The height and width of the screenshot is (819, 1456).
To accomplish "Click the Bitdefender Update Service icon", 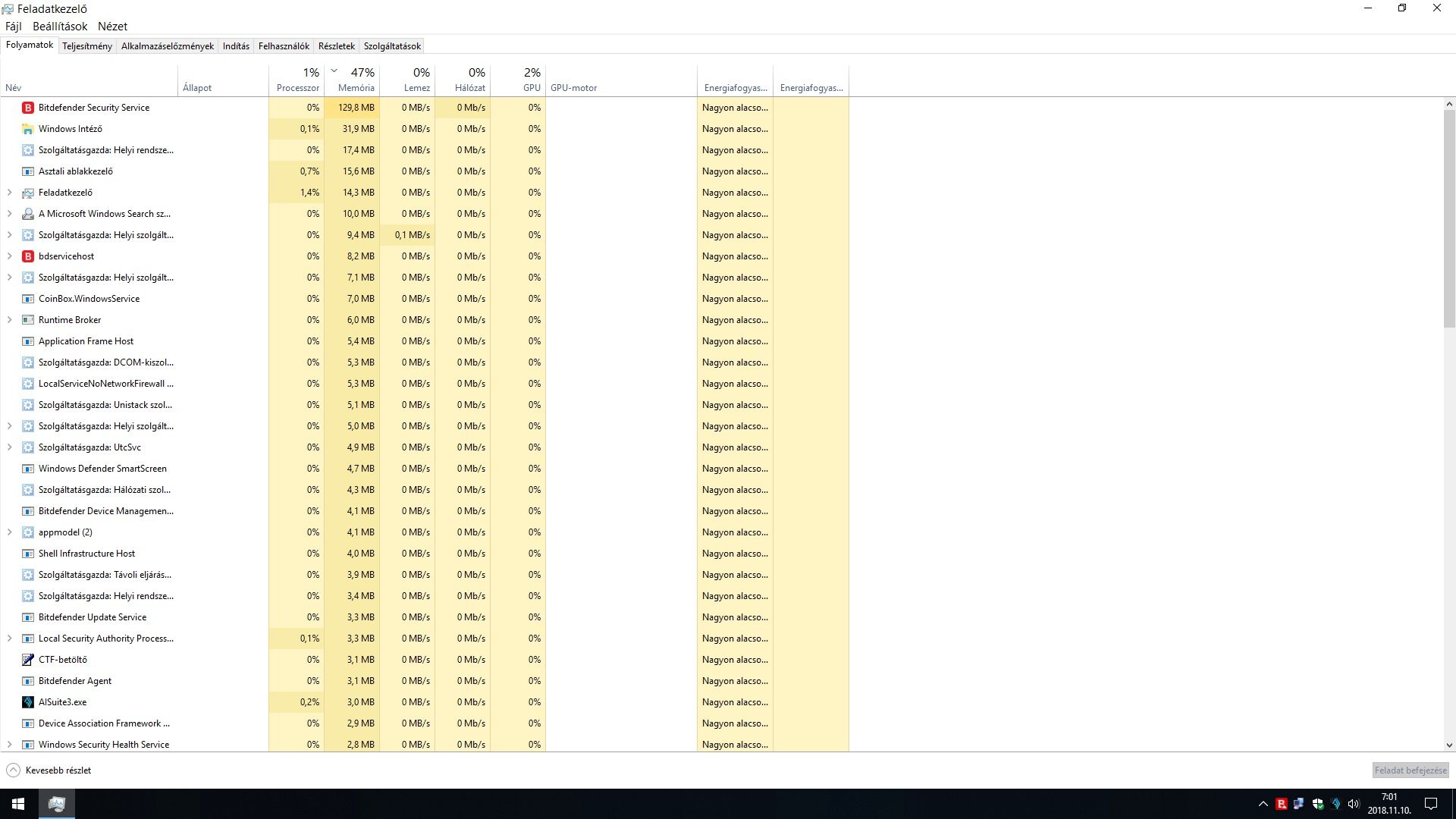I will [28, 617].
